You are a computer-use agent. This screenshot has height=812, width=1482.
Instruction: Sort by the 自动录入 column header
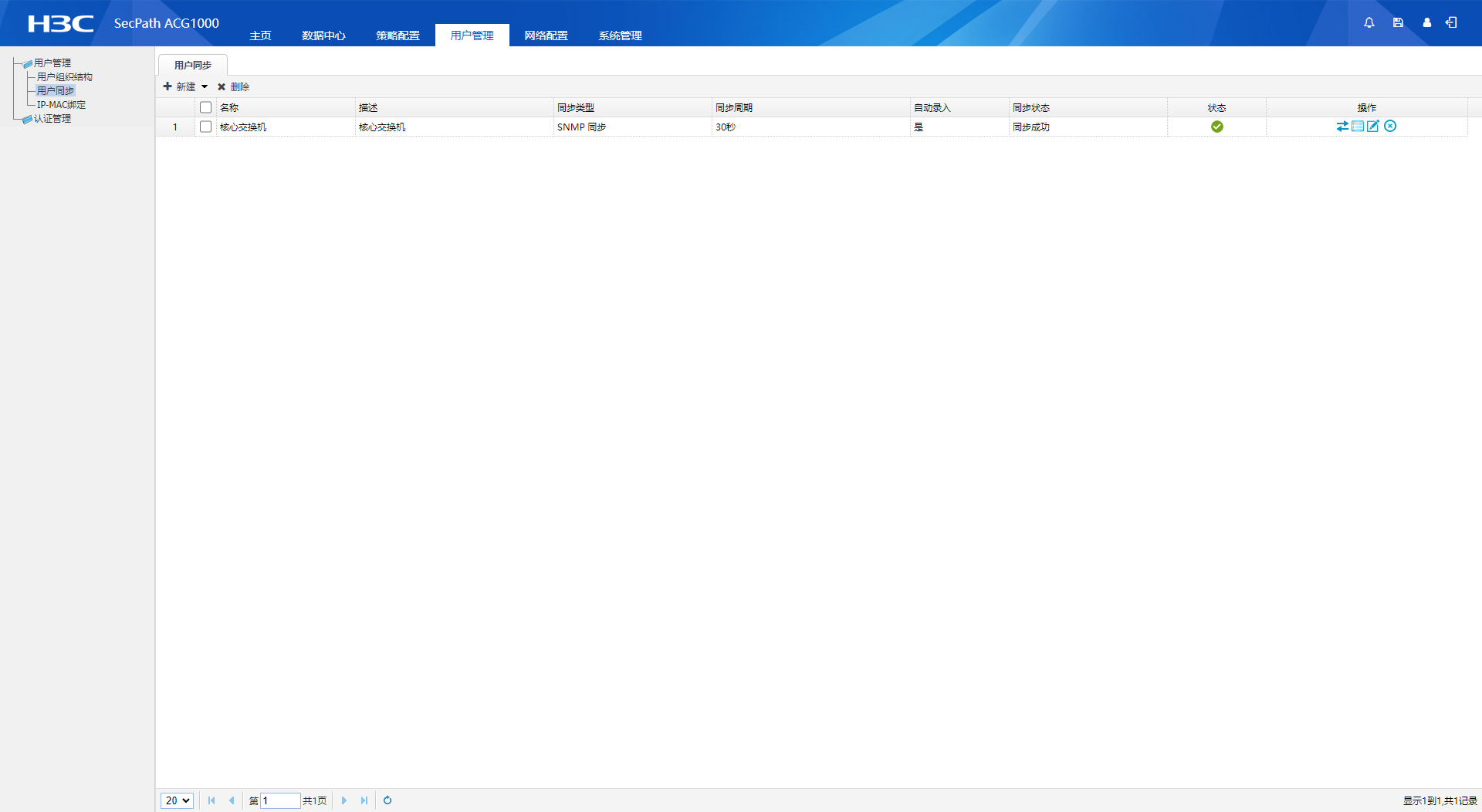(x=959, y=107)
